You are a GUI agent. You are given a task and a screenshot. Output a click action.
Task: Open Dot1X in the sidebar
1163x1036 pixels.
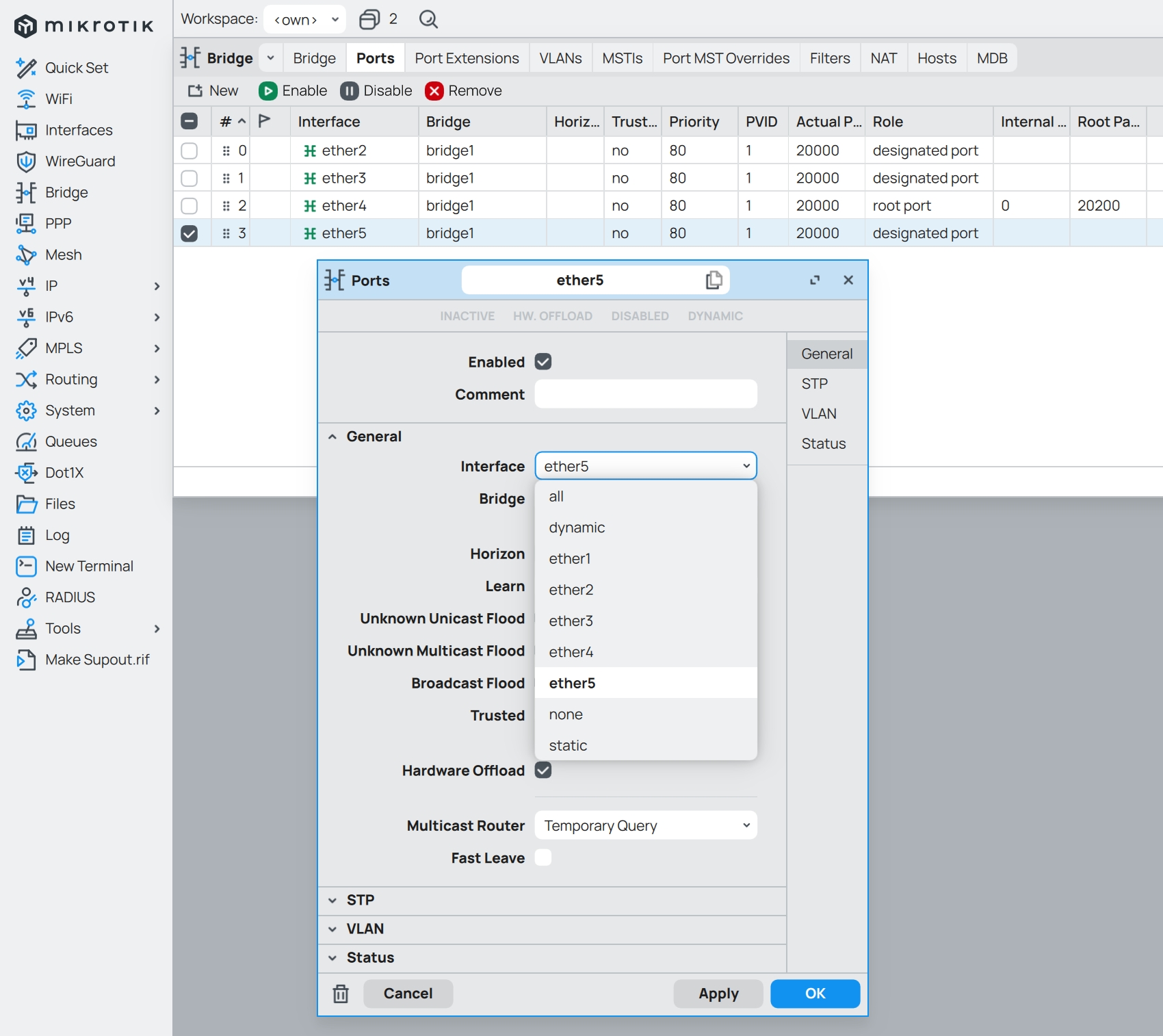(x=64, y=473)
